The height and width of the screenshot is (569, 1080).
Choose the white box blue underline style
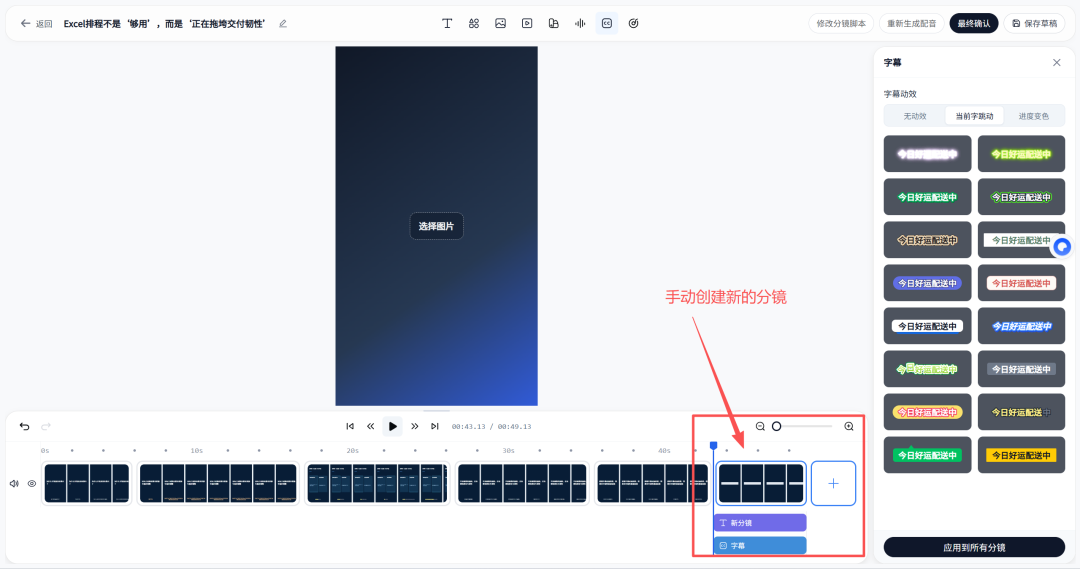pyautogui.click(x=927, y=326)
